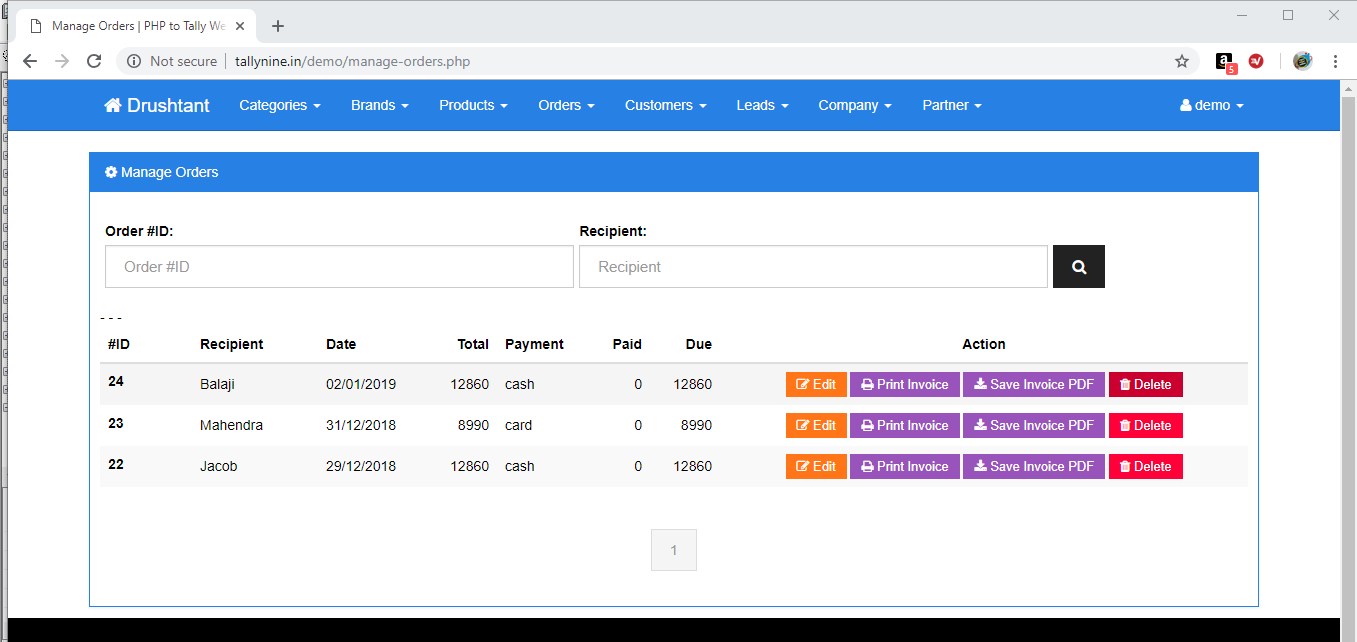Bookmark this page with star icon
The image size is (1357, 642).
(x=1182, y=61)
